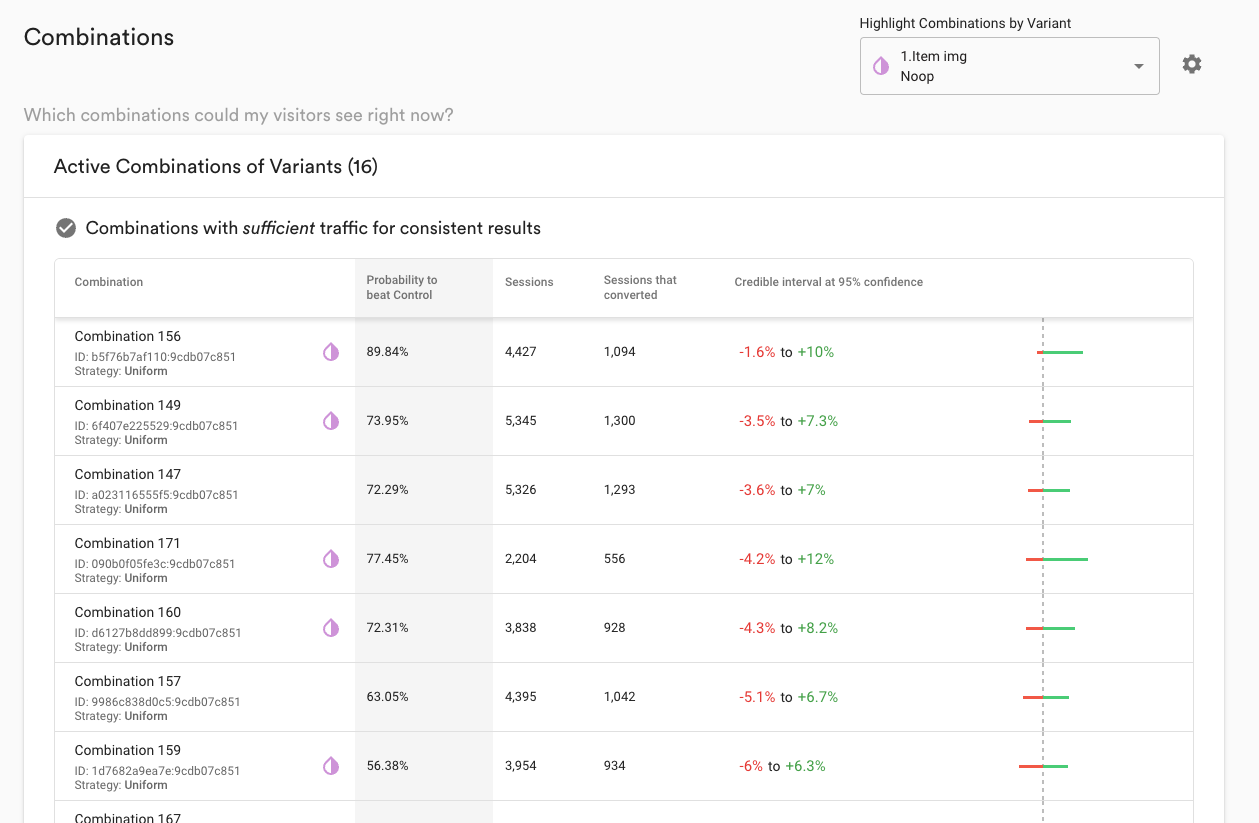
Task: Click ID 090b0f05fe3c:9cdb07c851
Action: 155,564
